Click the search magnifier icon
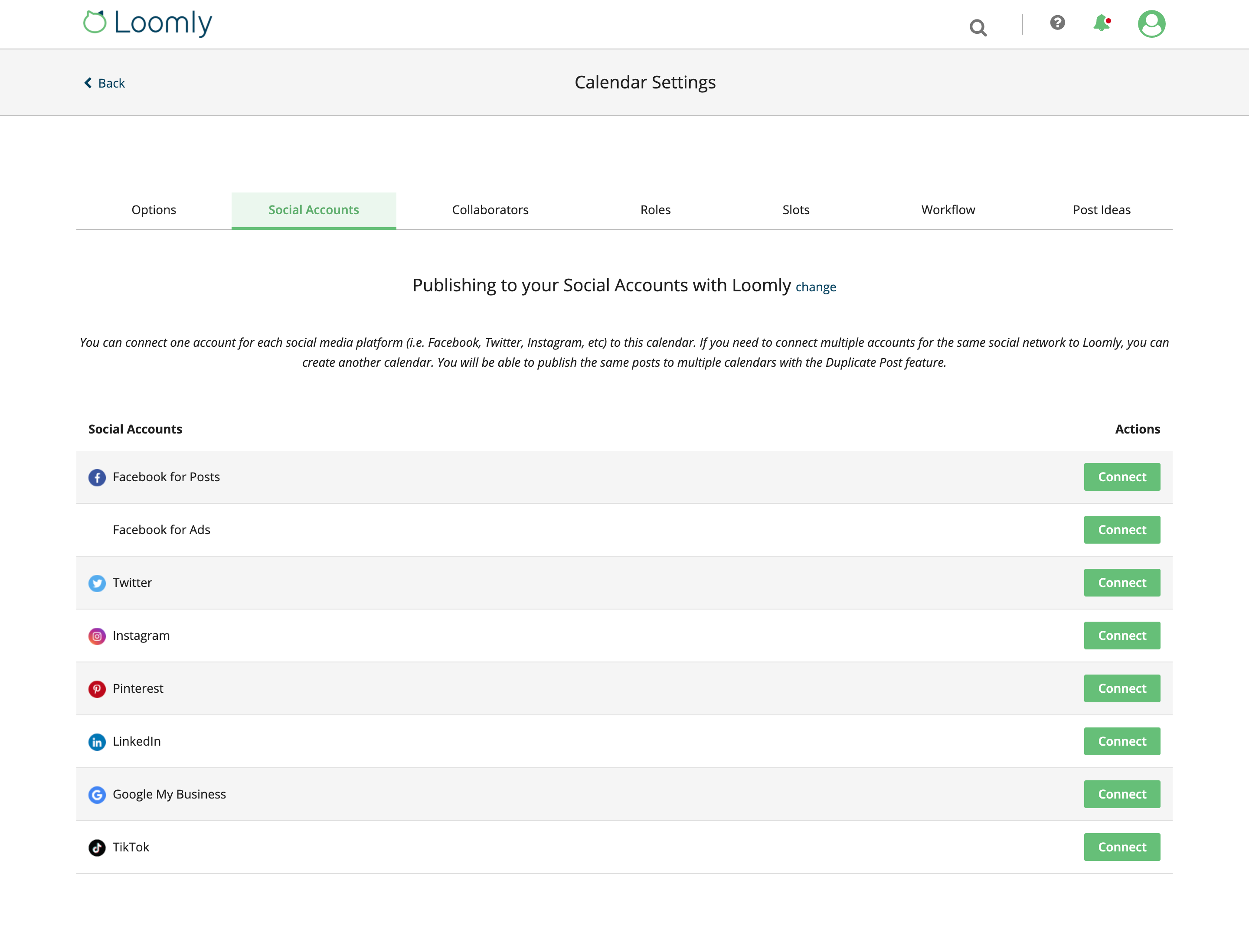The width and height of the screenshot is (1249, 952). 978,27
